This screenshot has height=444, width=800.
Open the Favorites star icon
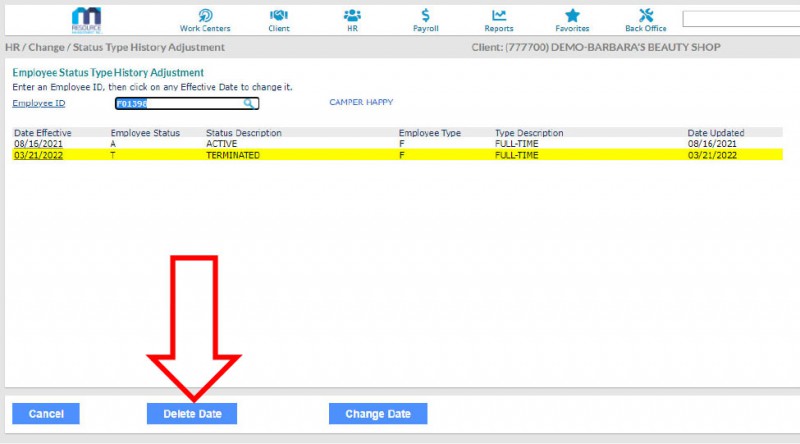[x=572, y=15]
